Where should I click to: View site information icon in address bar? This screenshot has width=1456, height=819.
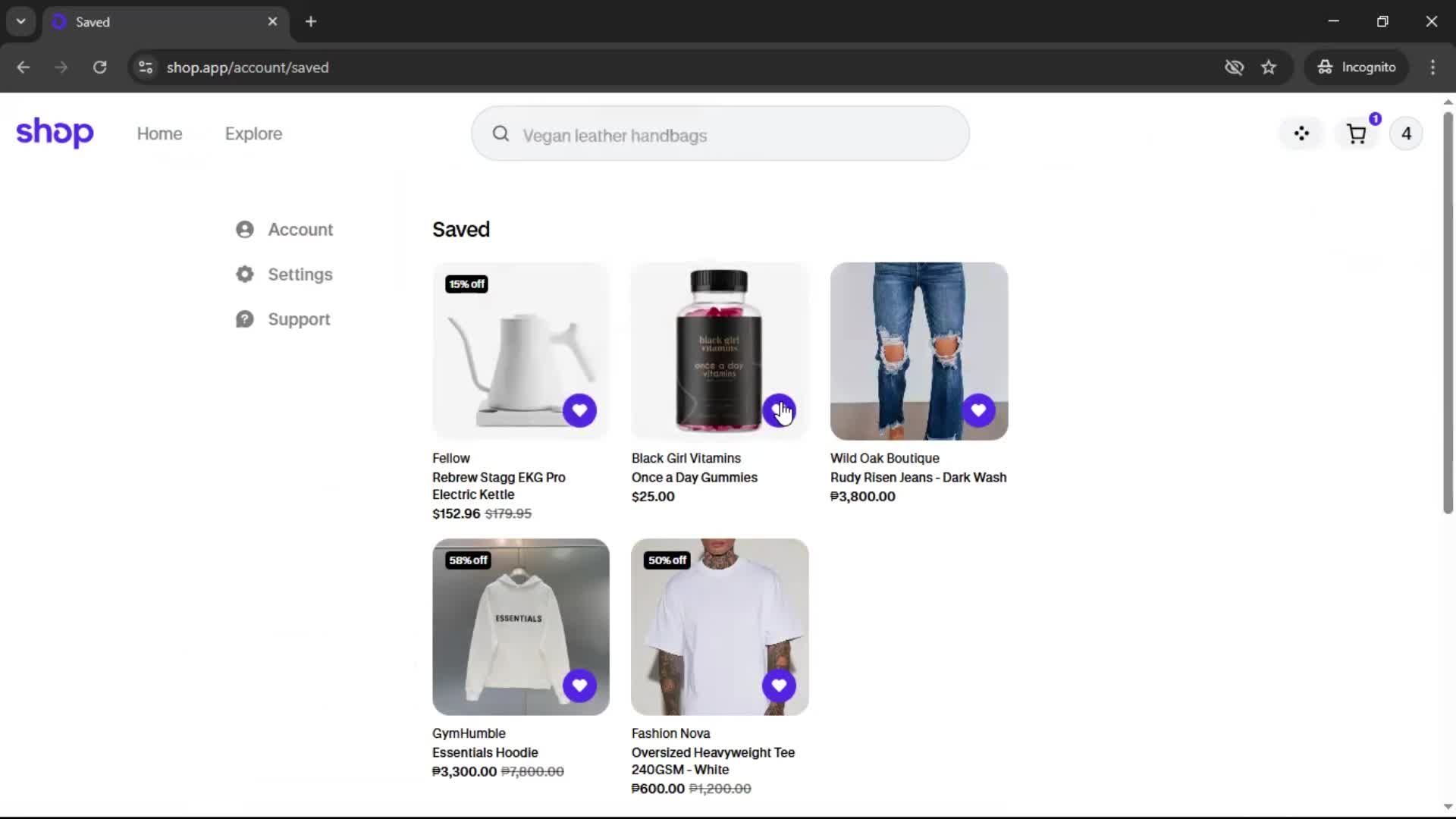click(146, 67)
